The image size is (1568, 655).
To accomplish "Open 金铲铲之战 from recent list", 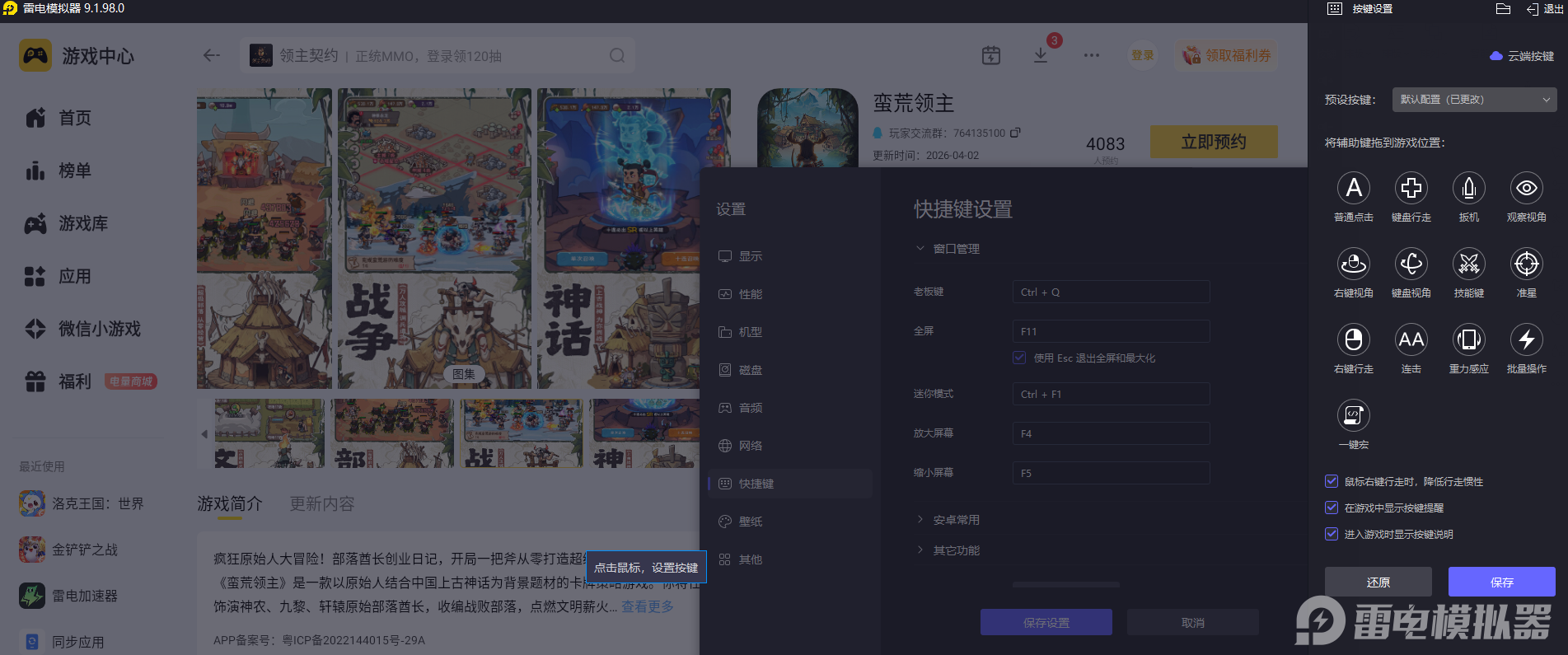I will [x=68, y=550].
